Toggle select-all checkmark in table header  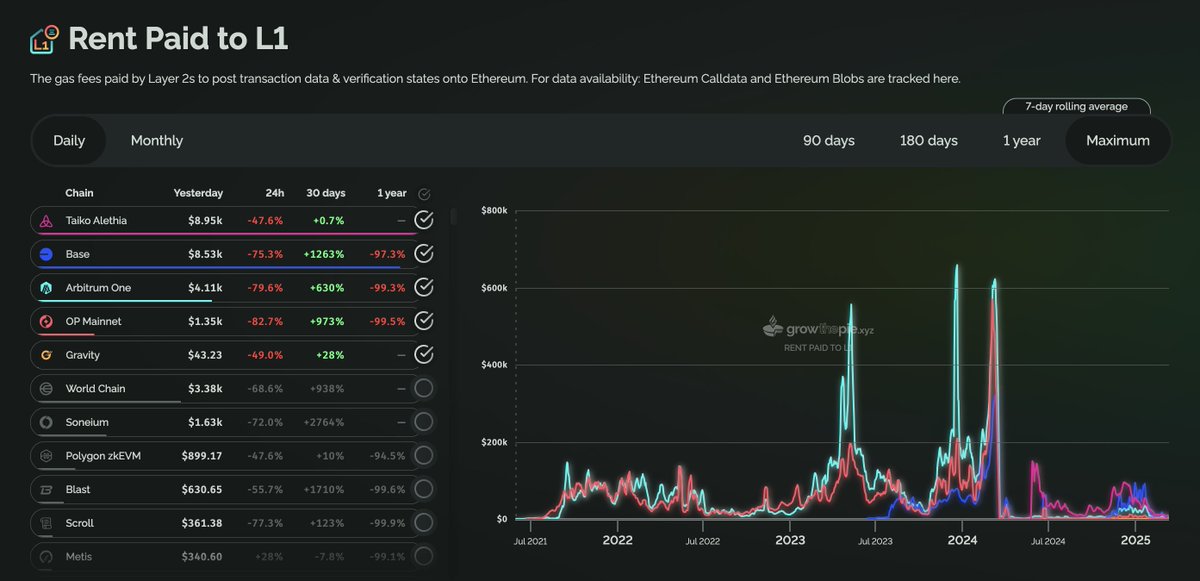click(424, 194)
